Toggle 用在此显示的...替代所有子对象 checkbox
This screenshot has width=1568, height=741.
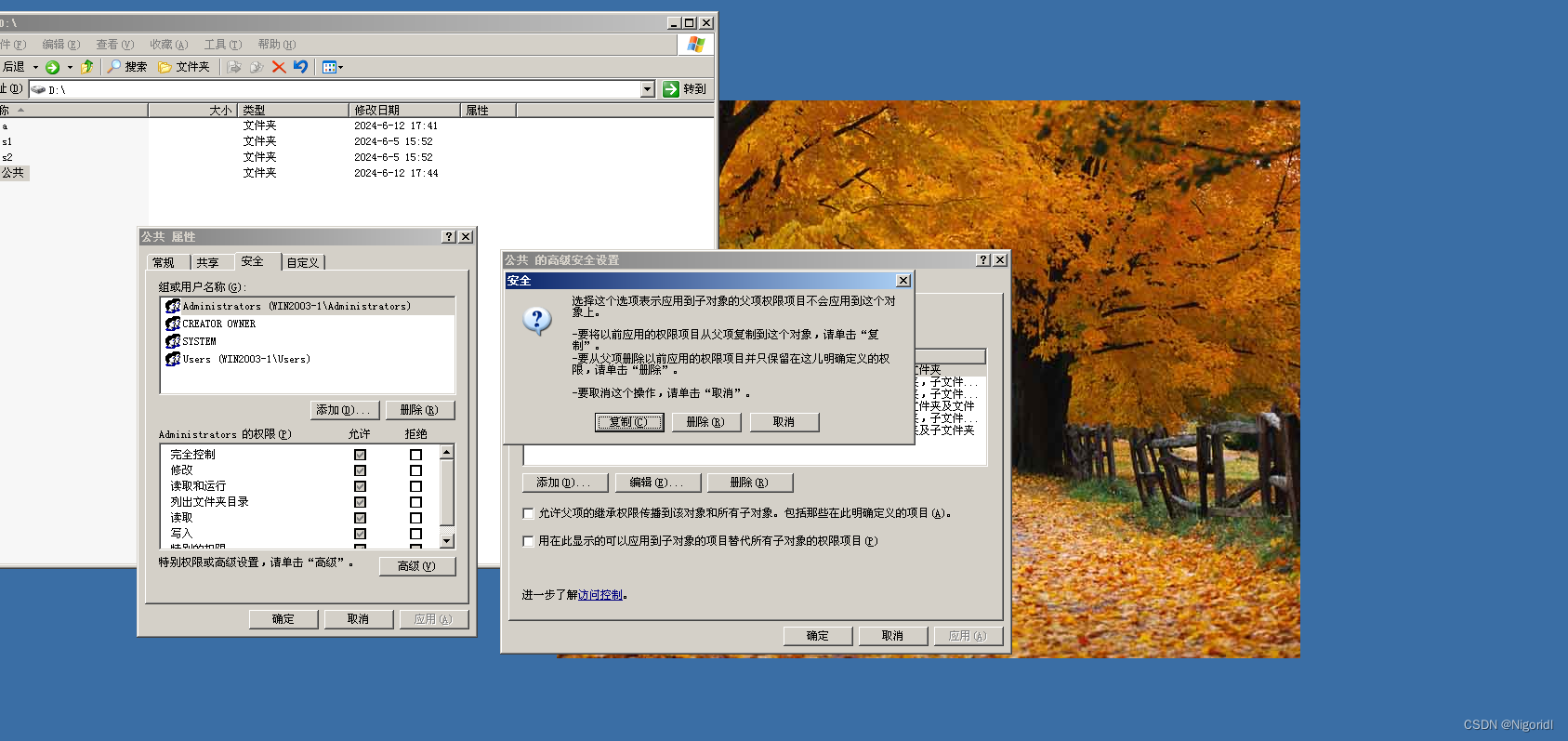click(x=528, y=541)
